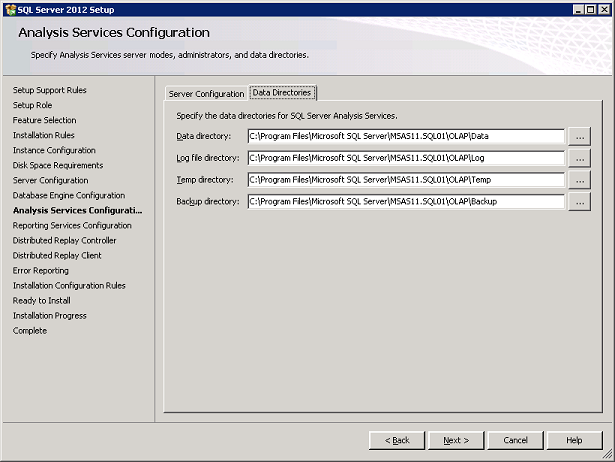
Task: Click the Temp directory label
Action: coord(205,180)
